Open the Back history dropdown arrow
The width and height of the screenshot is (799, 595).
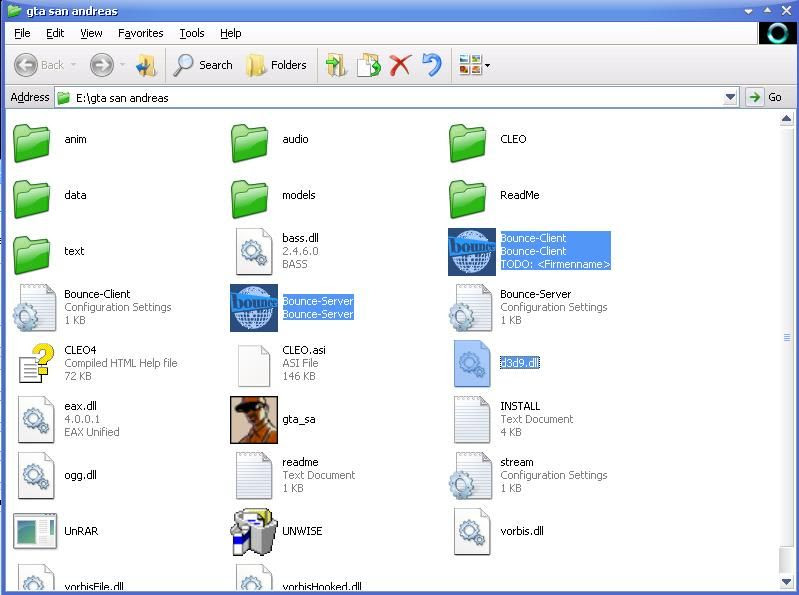tap(74, 65)
